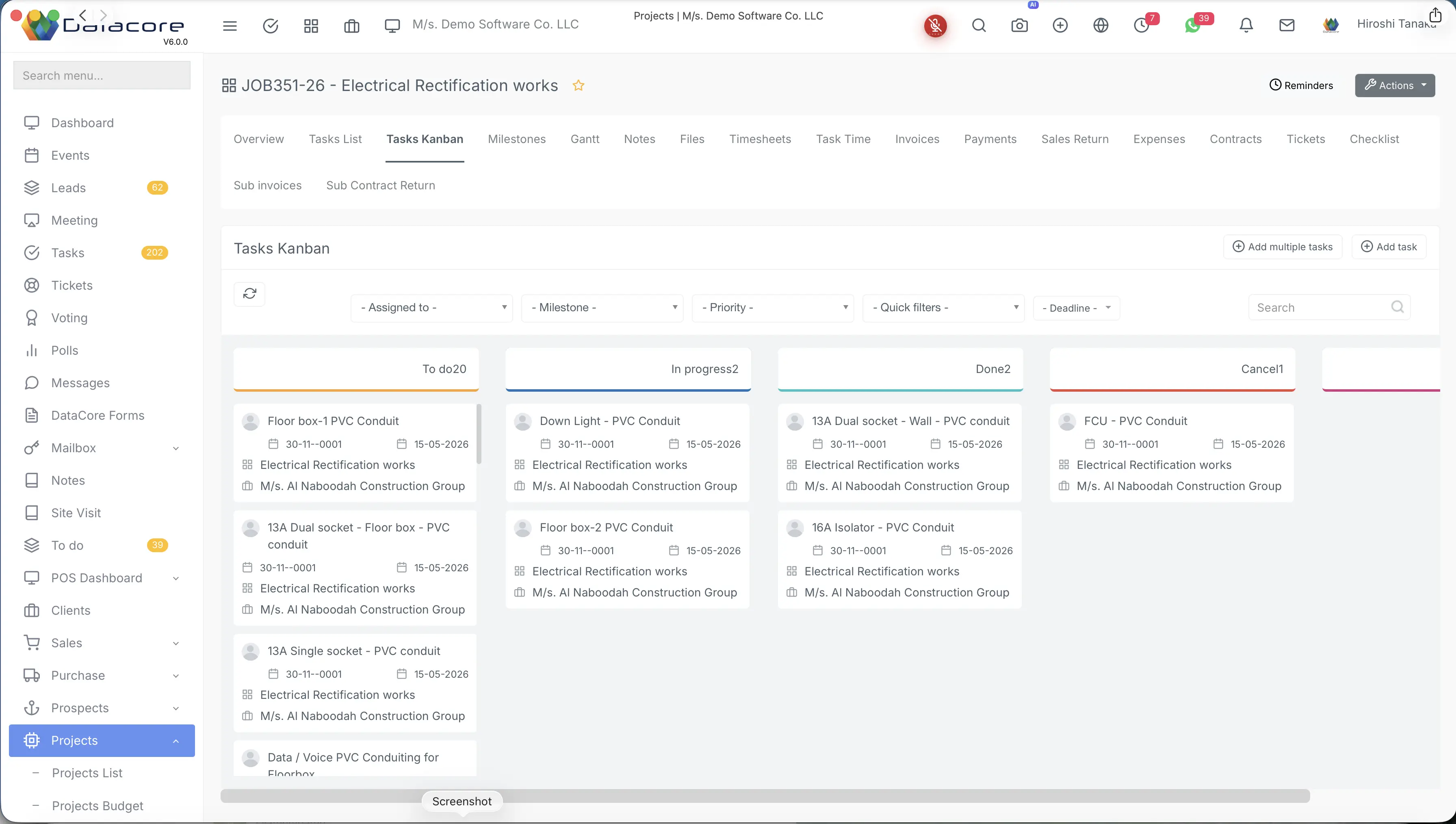
Task: Click the magnifier icon in kanban search
Action: 1397,307
